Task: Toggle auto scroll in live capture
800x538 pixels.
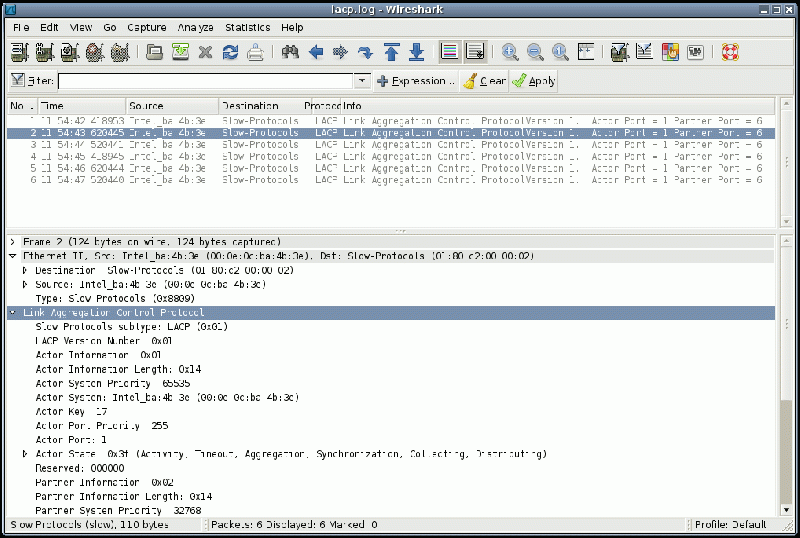Action: [475, 52]
